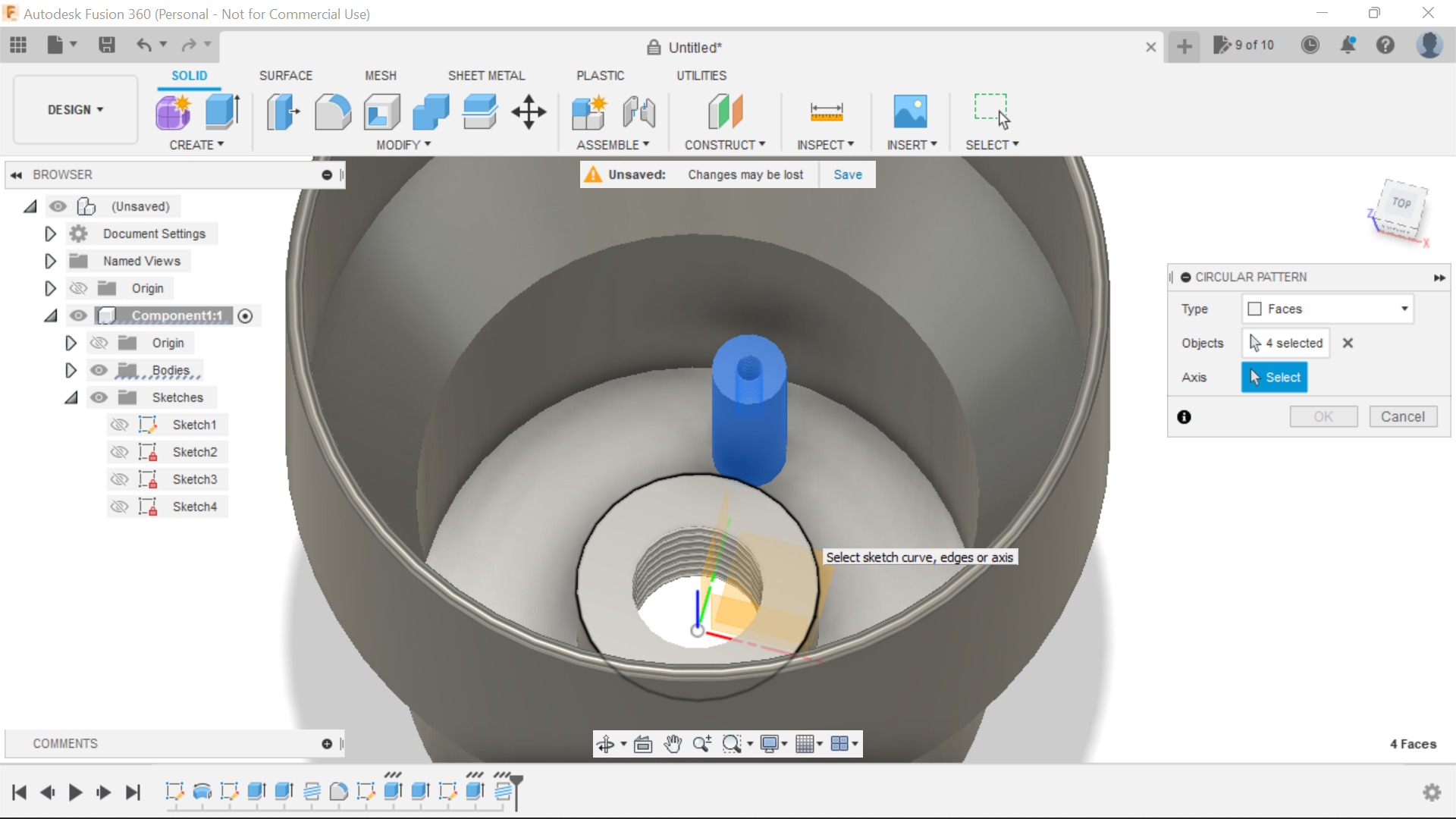Toggle visibility of Sketches folder
1456x819 pixels.
[99, 397]
